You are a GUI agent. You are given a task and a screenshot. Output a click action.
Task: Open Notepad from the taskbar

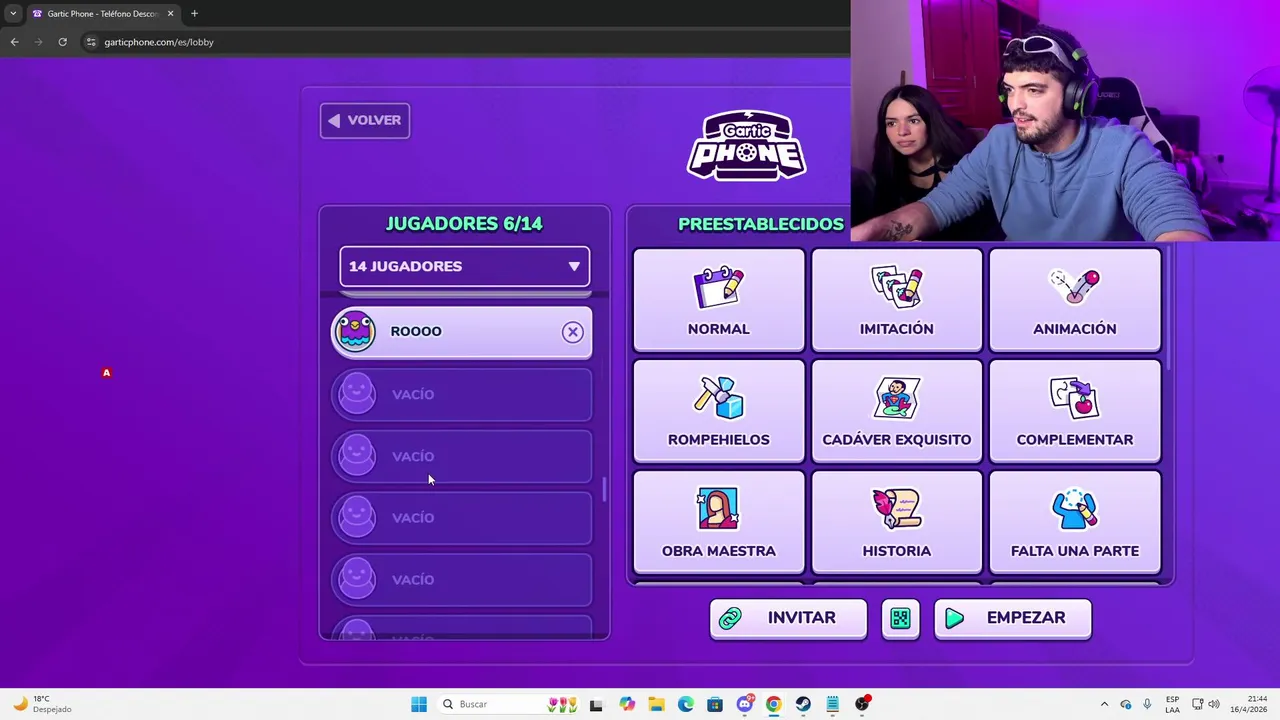tap(832, 704)
